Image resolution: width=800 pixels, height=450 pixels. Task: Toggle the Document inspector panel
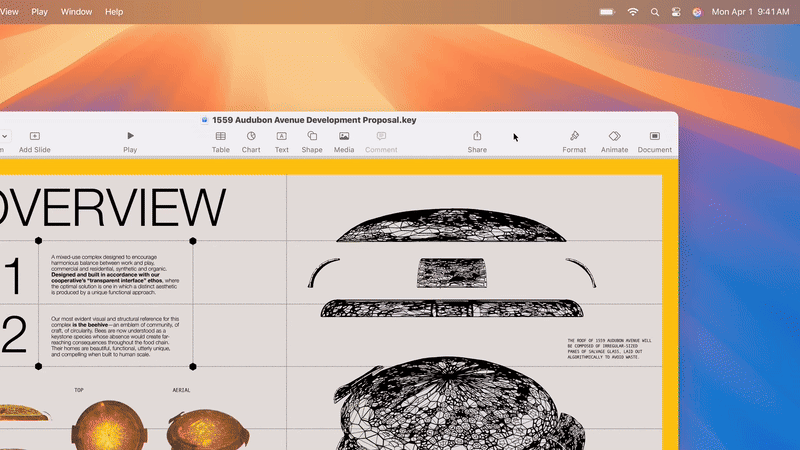point(655,136)
